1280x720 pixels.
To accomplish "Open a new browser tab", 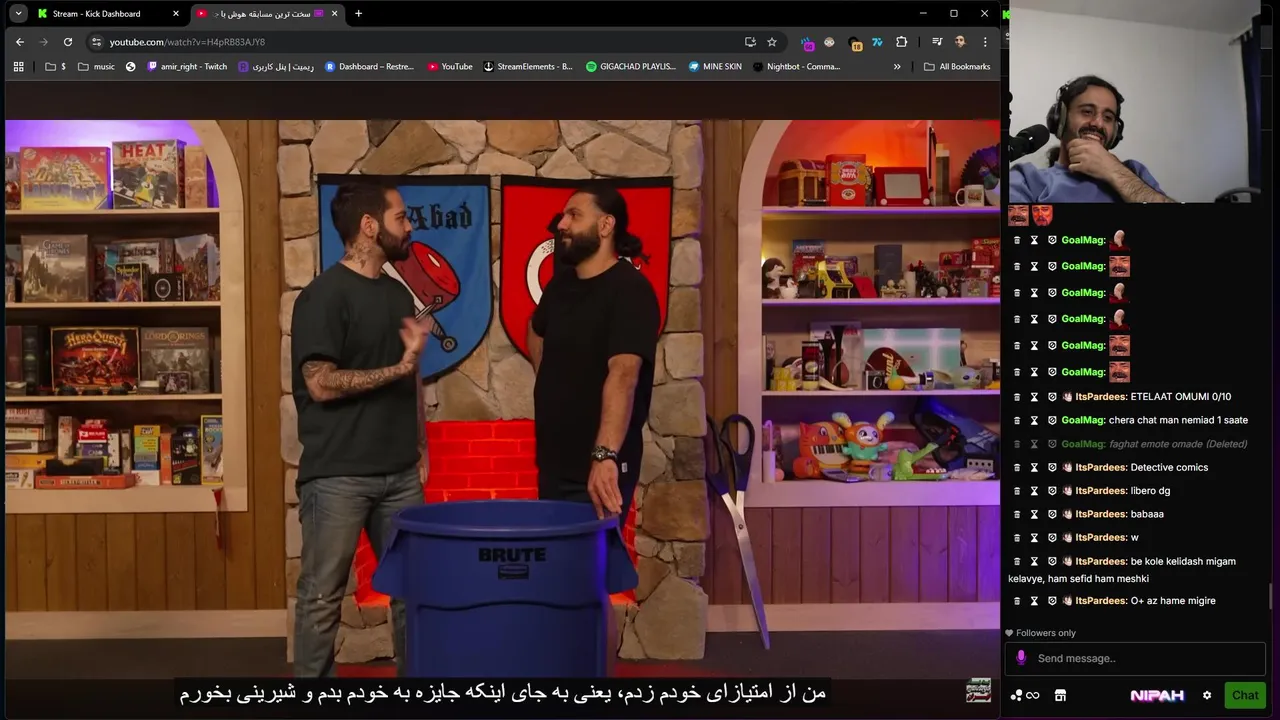I will coord(359,14).
